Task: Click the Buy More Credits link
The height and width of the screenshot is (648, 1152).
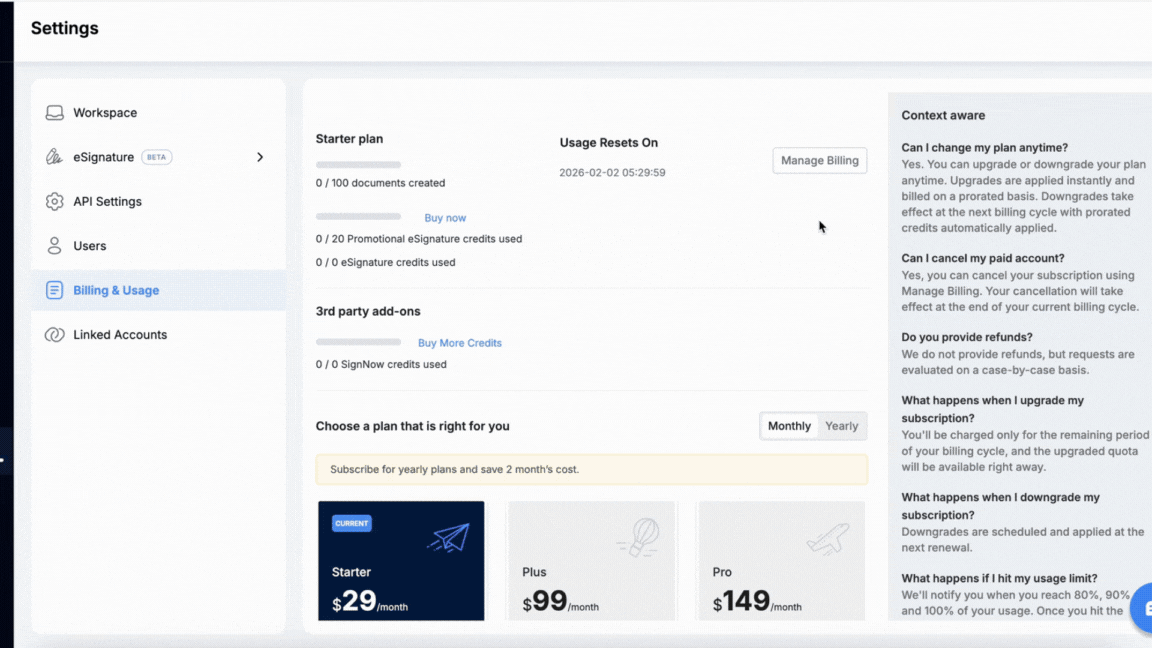Action: pyautogui.click(x=459, y=343)
